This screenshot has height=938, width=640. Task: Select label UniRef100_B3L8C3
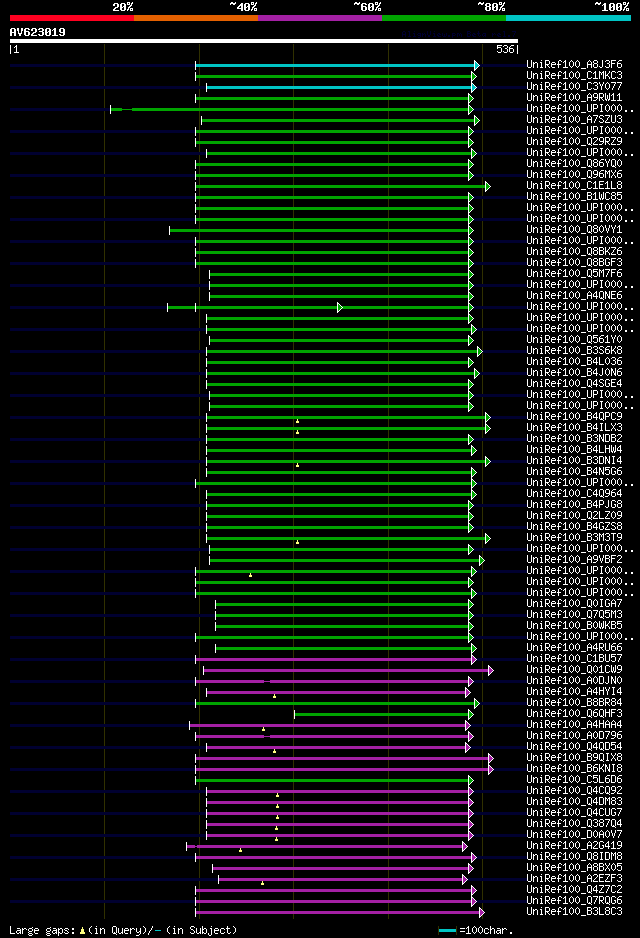coord(574,912)
